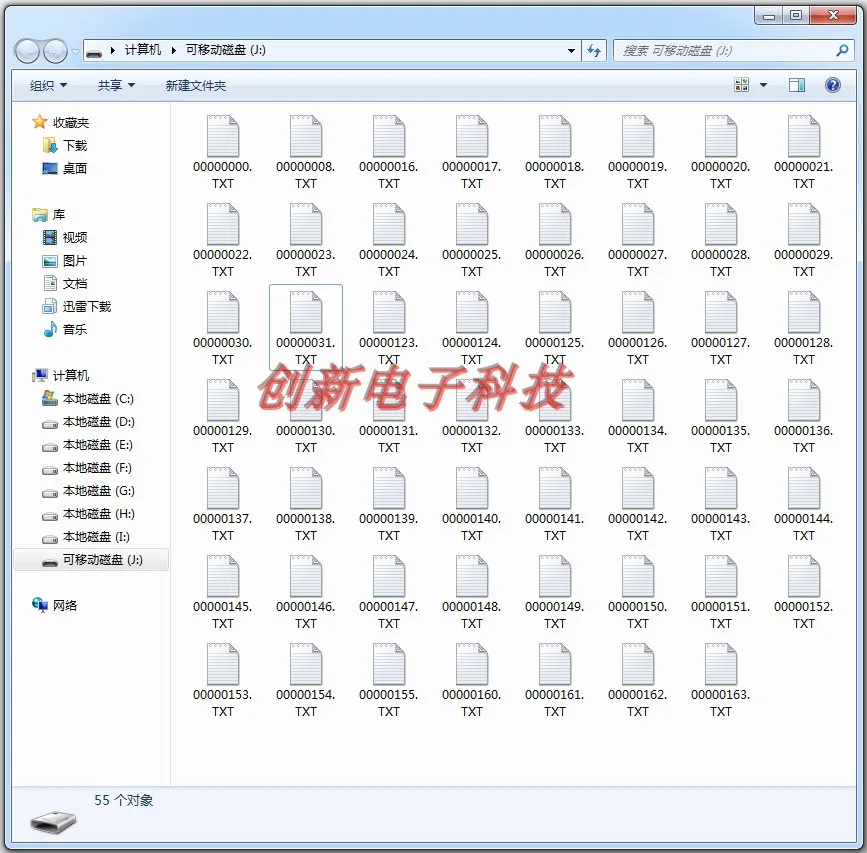This screenshot has width=867, height=853.
Task: Open recent pages dropdown beside navigation arrows
Action: click(x=75, y=52)
